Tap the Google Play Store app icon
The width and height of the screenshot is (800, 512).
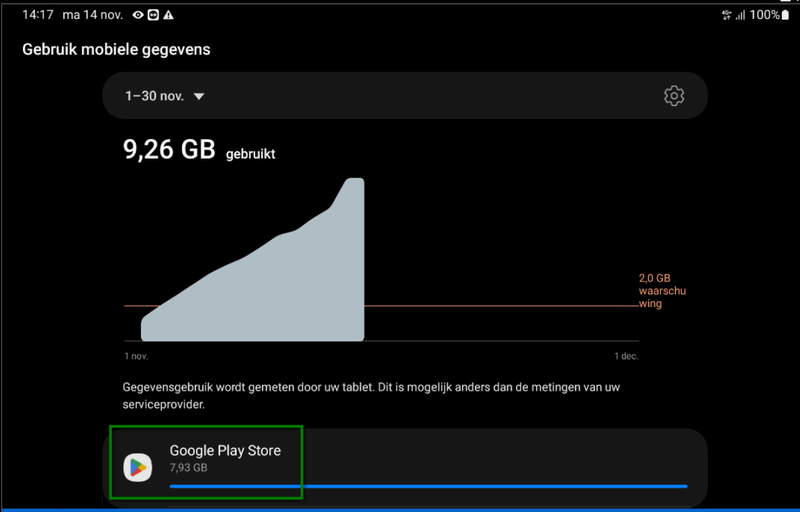point(138,467)
